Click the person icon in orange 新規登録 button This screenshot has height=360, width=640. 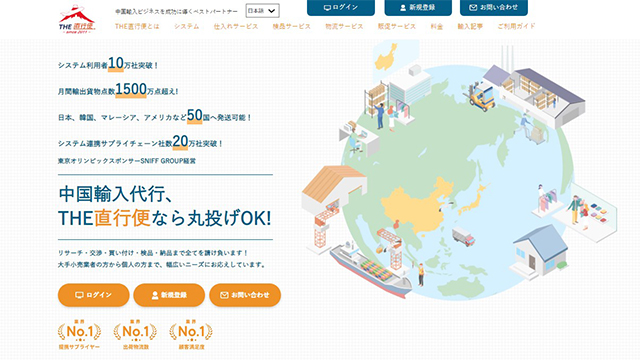[155, 295]
